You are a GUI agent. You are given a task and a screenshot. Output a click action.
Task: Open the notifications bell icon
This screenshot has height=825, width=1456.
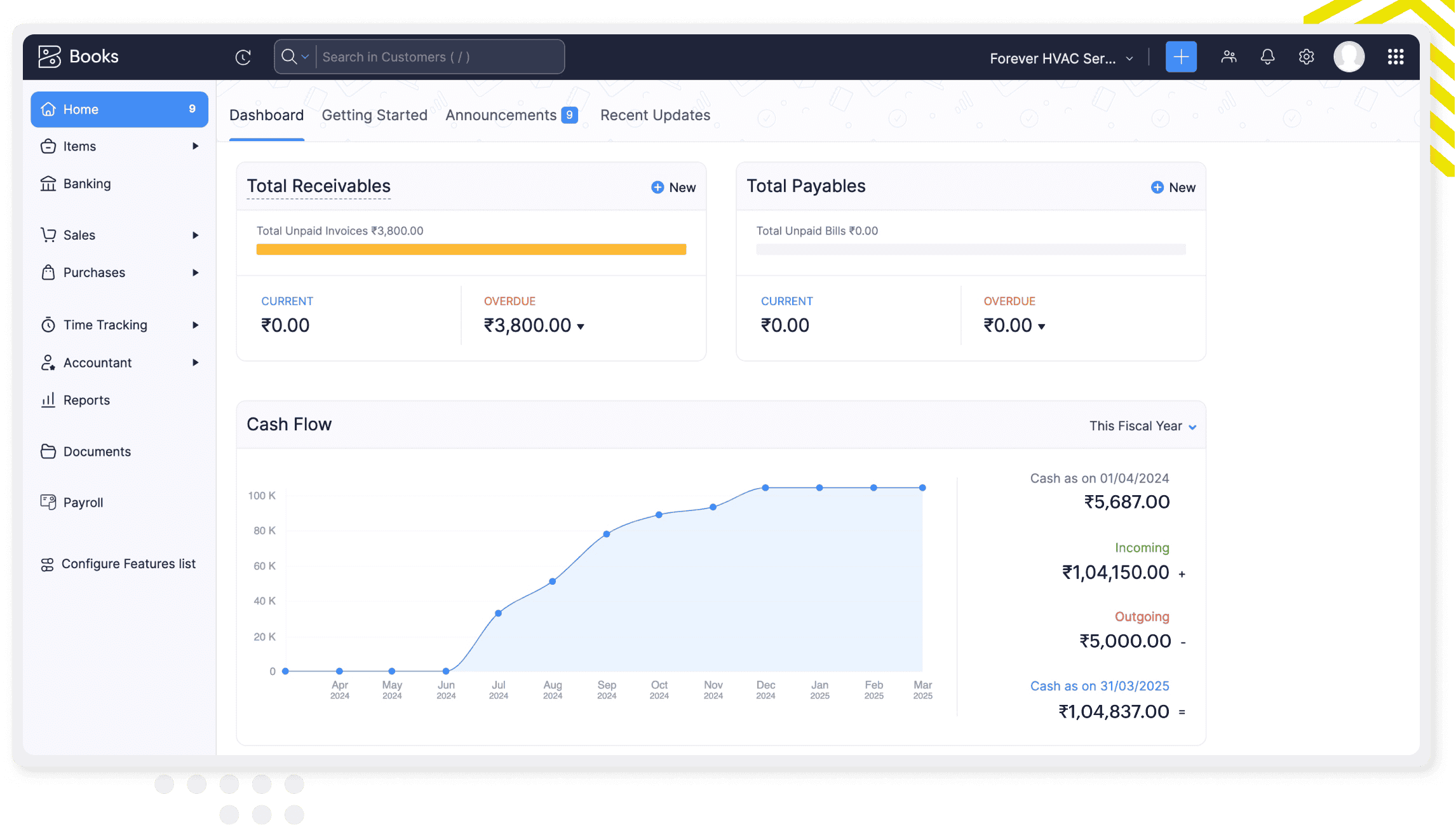coord(1267,57)
